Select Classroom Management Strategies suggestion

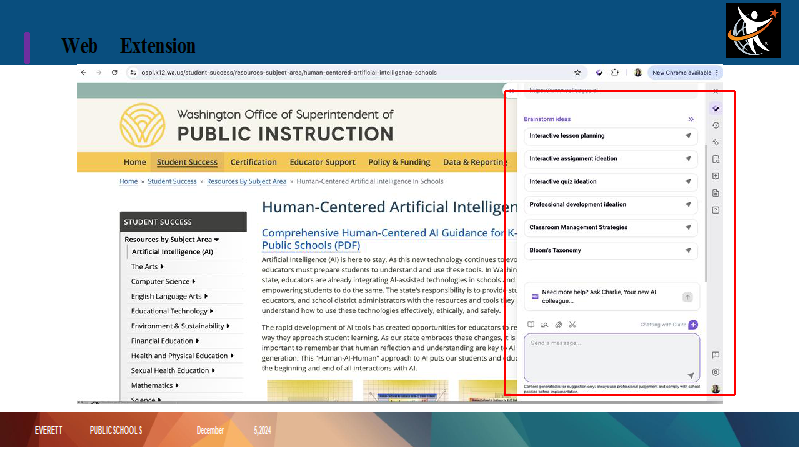611,228
